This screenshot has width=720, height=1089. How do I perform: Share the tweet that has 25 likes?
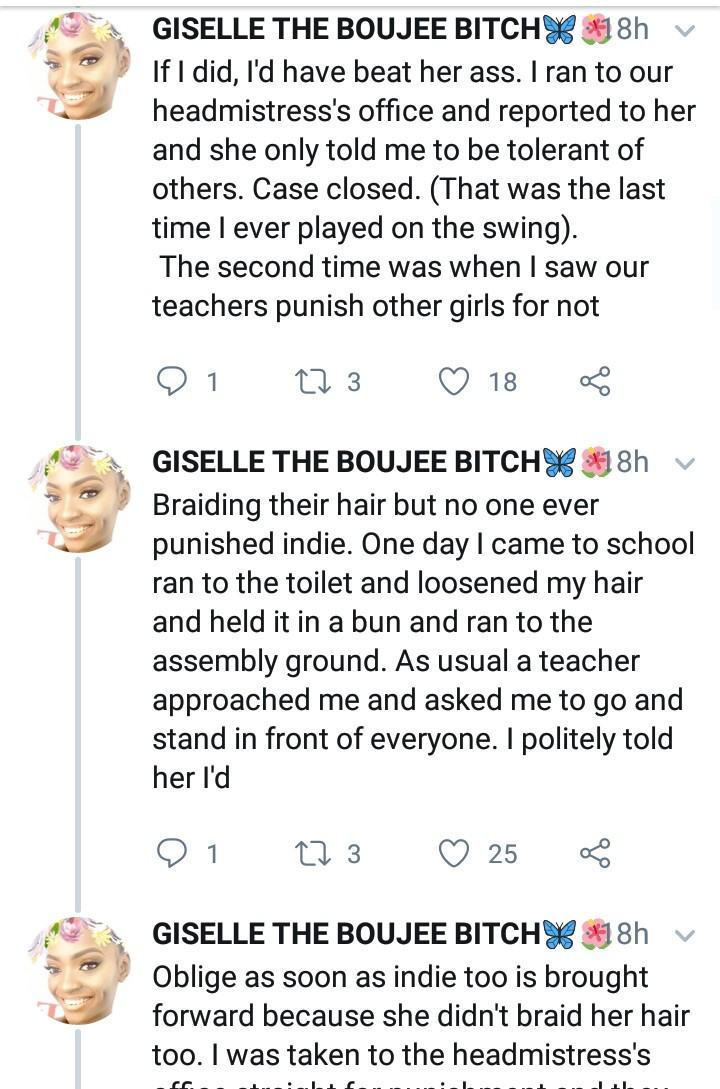(594, 853)
